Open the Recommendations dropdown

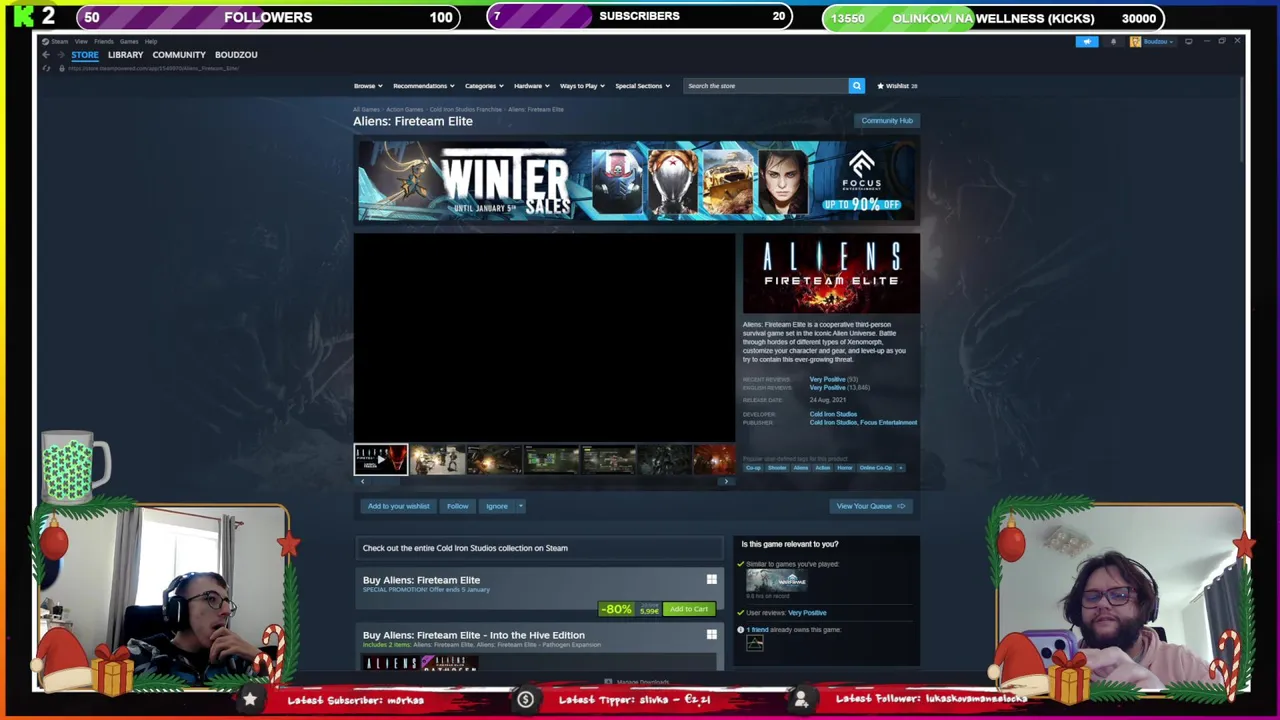tap(423, 86)
